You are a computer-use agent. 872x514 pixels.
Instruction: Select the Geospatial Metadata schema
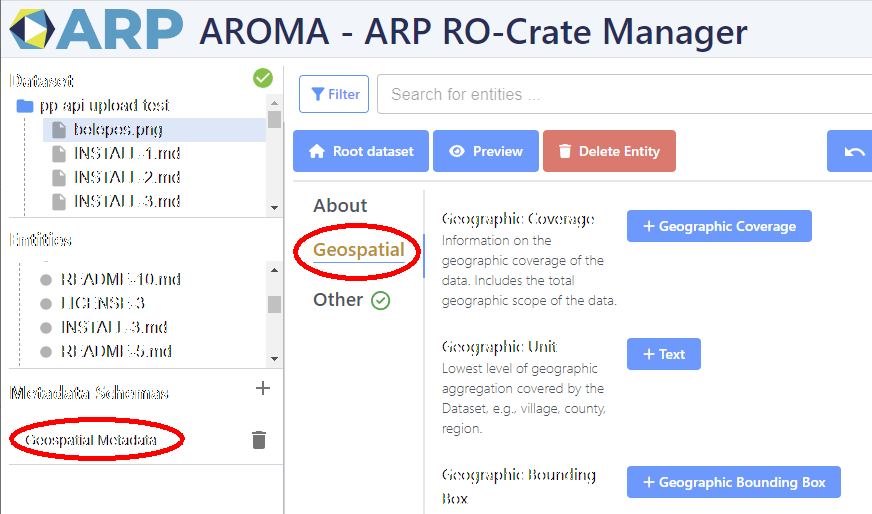(91, 440)
